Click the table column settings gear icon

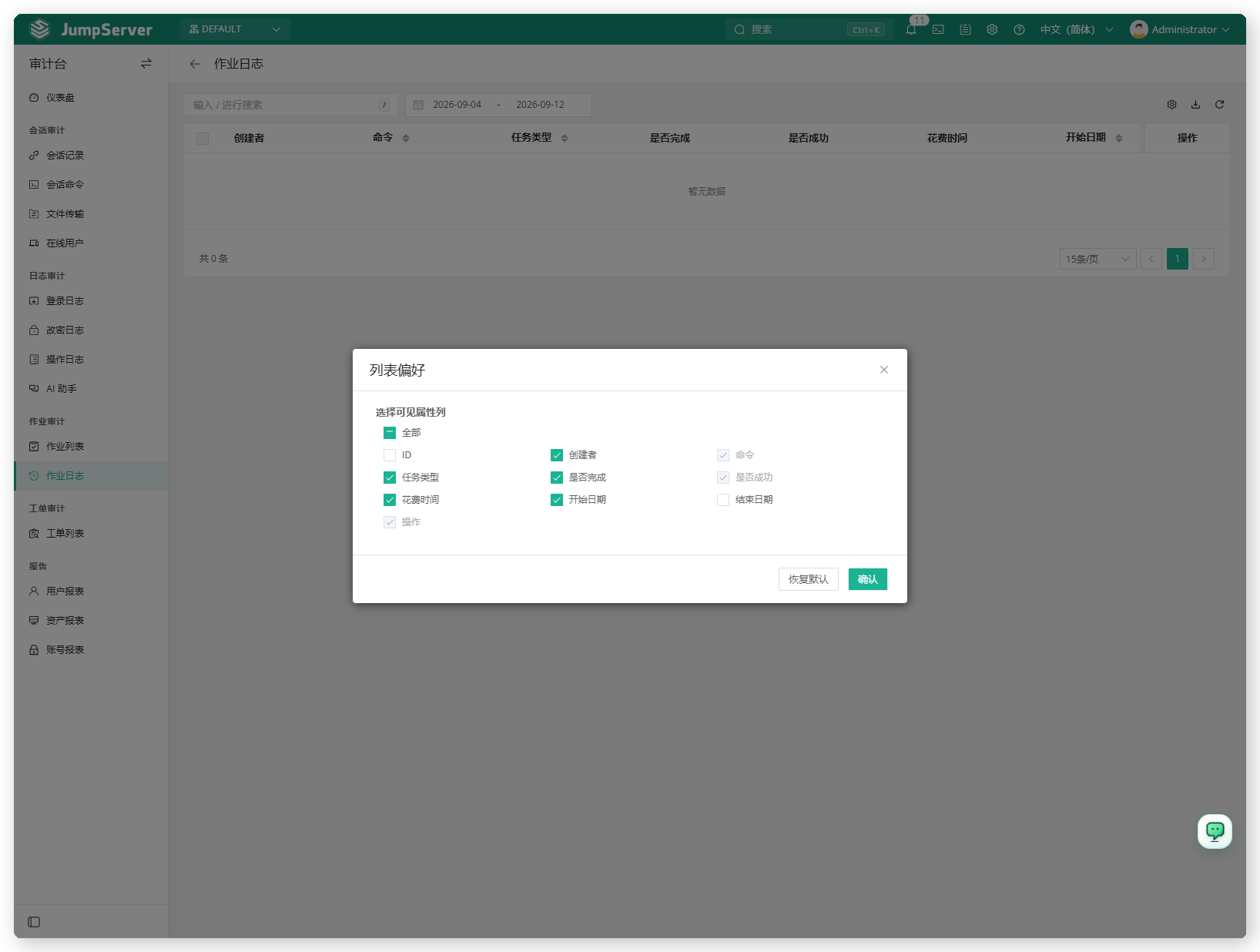pos(1171,105)
